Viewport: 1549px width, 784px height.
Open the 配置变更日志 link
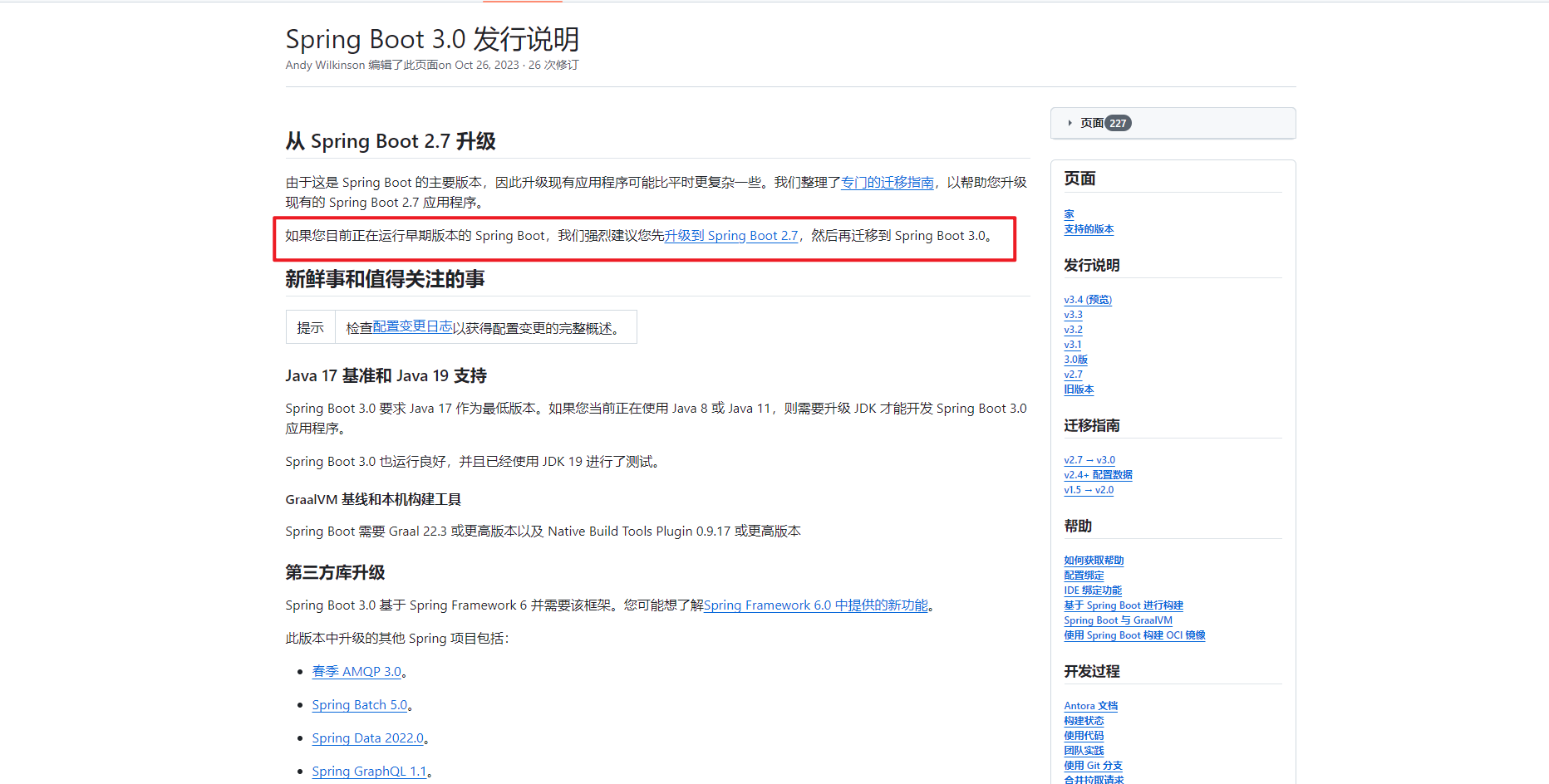(413, 327)
